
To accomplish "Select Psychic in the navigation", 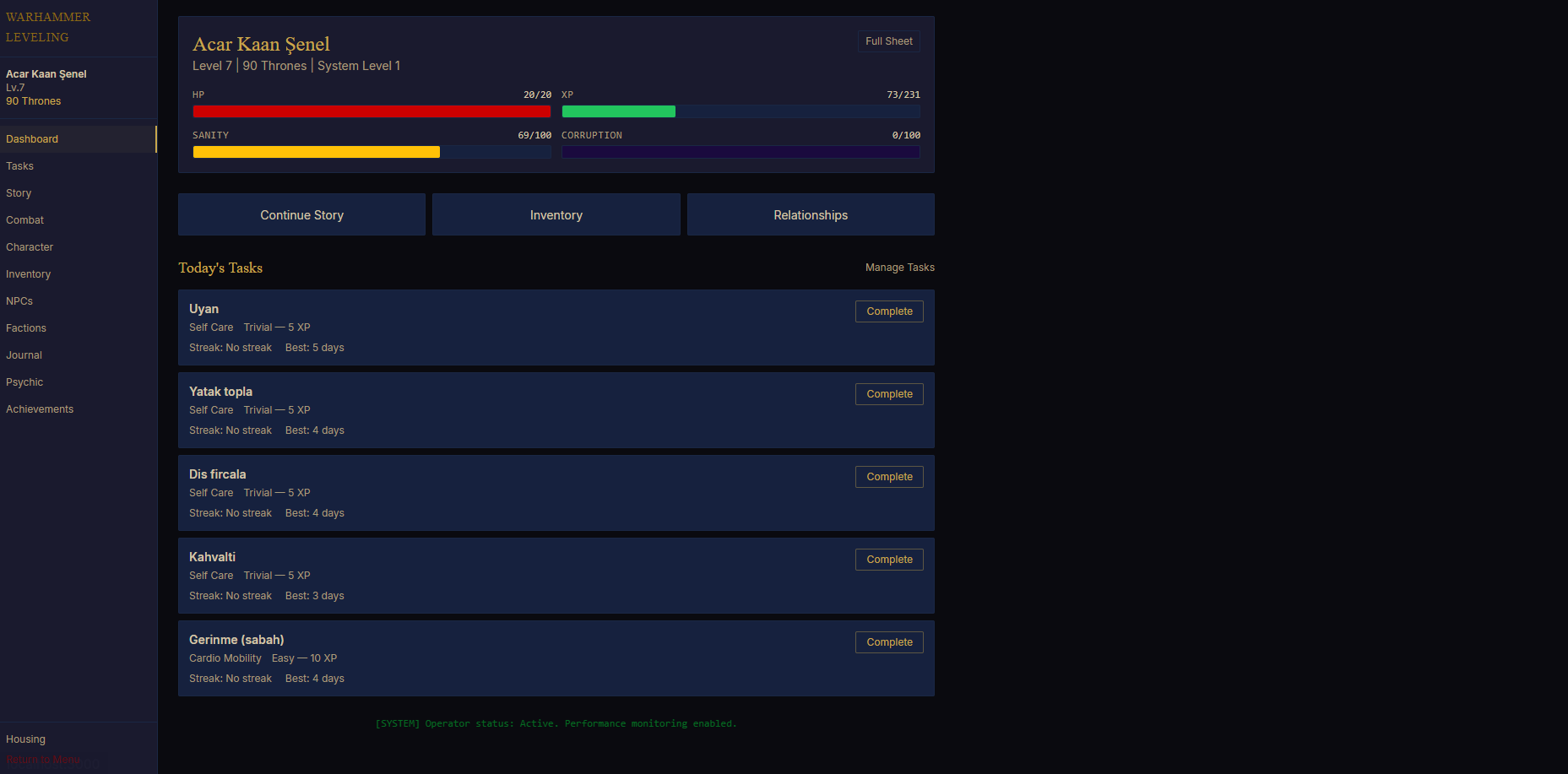I will point(24,382).
